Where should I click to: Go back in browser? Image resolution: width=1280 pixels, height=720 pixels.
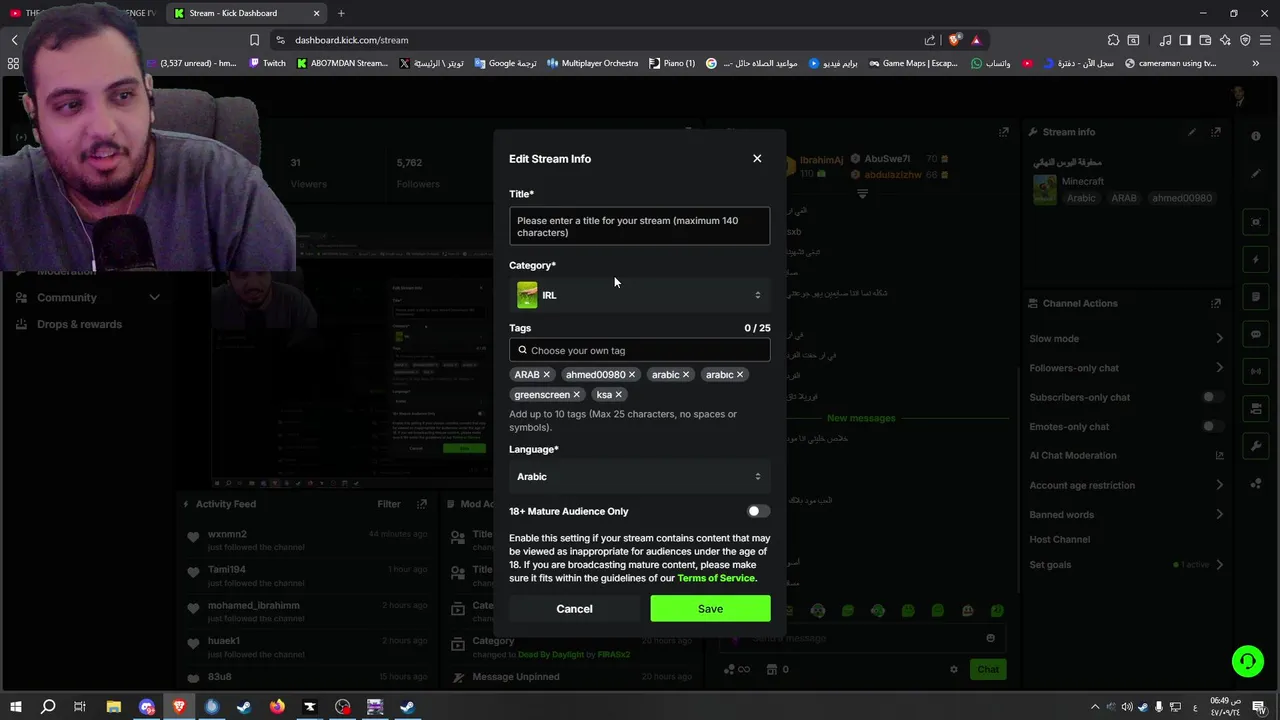coord(14,40)
